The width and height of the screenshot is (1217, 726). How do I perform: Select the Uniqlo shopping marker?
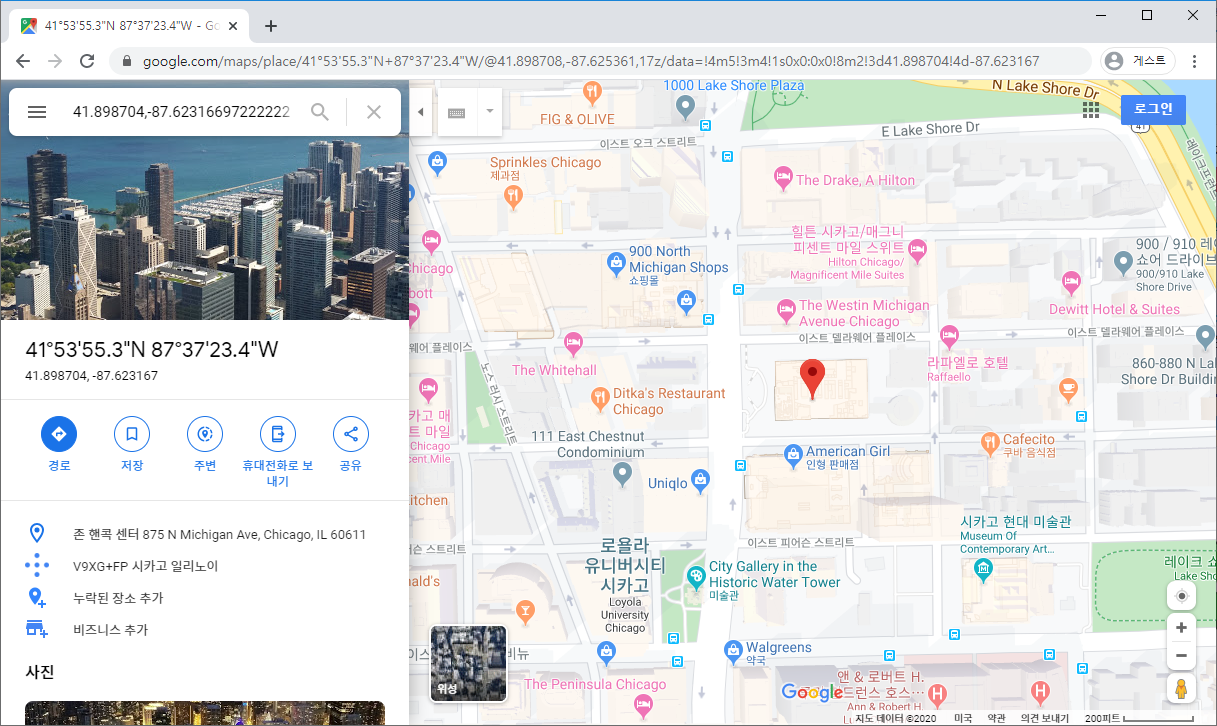point(701,482)
